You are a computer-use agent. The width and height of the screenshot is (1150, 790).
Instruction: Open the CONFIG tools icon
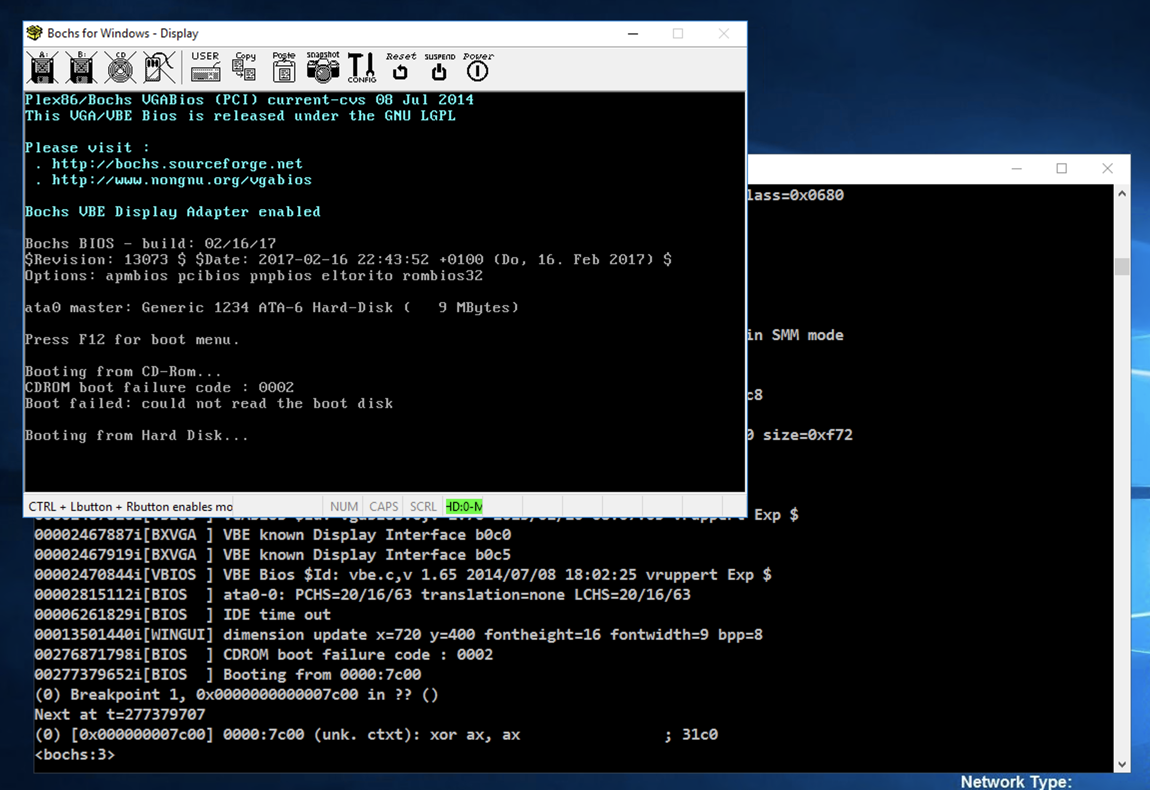[x=362, y=67]
